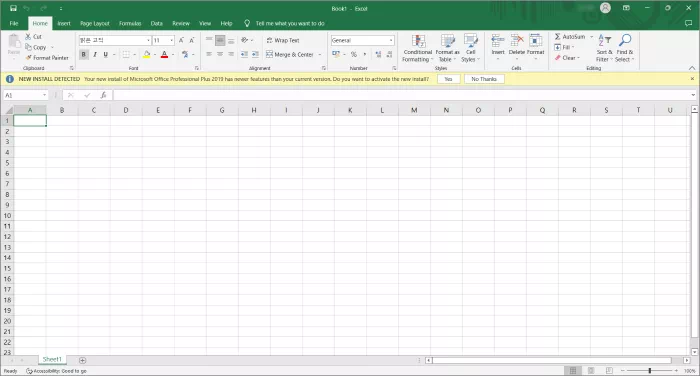Click the Cut scissors icon
The width and height of the screenshot is (700, 376).
click(x=28, y=37)
